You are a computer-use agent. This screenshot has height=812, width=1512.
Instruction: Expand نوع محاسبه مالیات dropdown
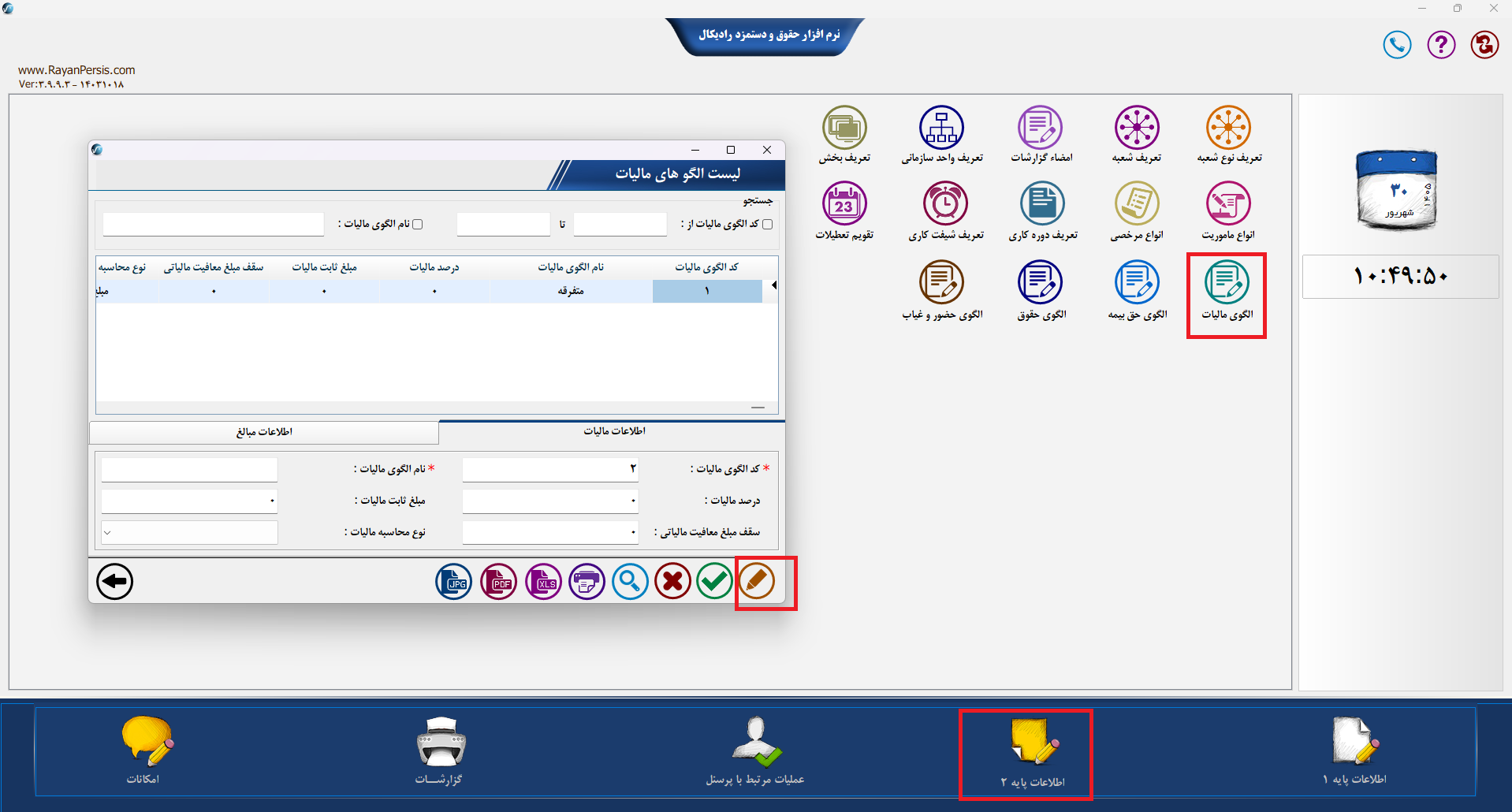pos(107,532)
